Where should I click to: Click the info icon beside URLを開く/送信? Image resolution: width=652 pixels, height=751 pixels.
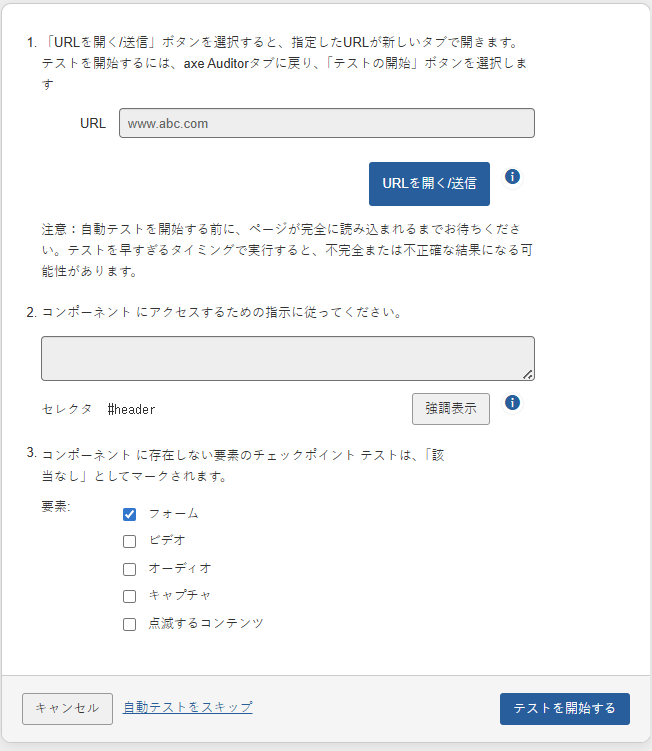513,177
